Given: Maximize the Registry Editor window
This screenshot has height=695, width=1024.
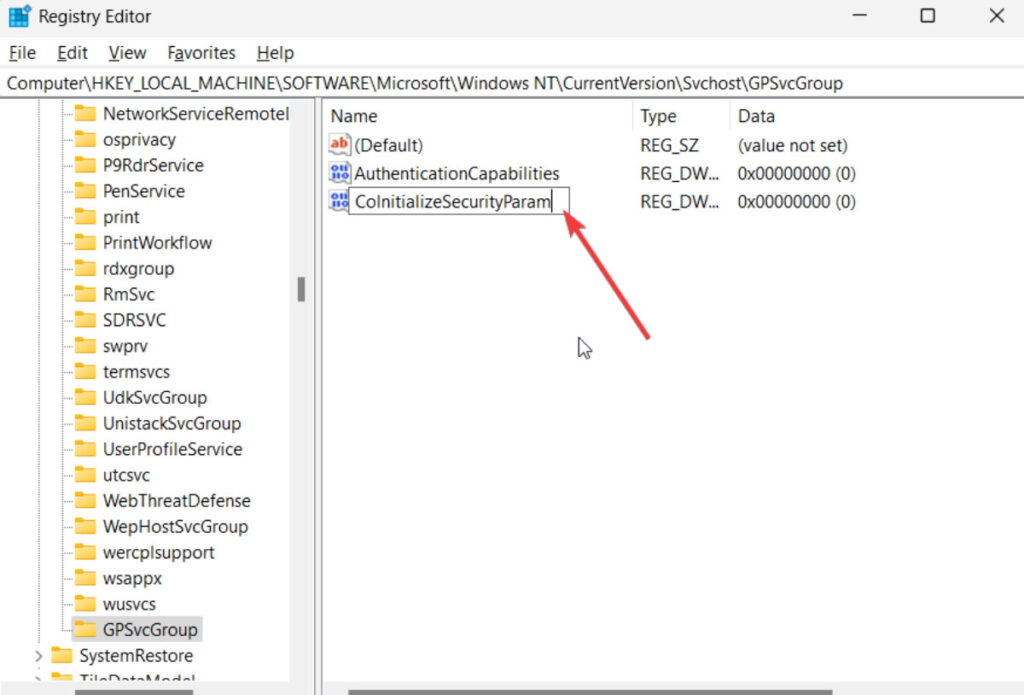Looking at the screenshot, I should coord(927,15).
